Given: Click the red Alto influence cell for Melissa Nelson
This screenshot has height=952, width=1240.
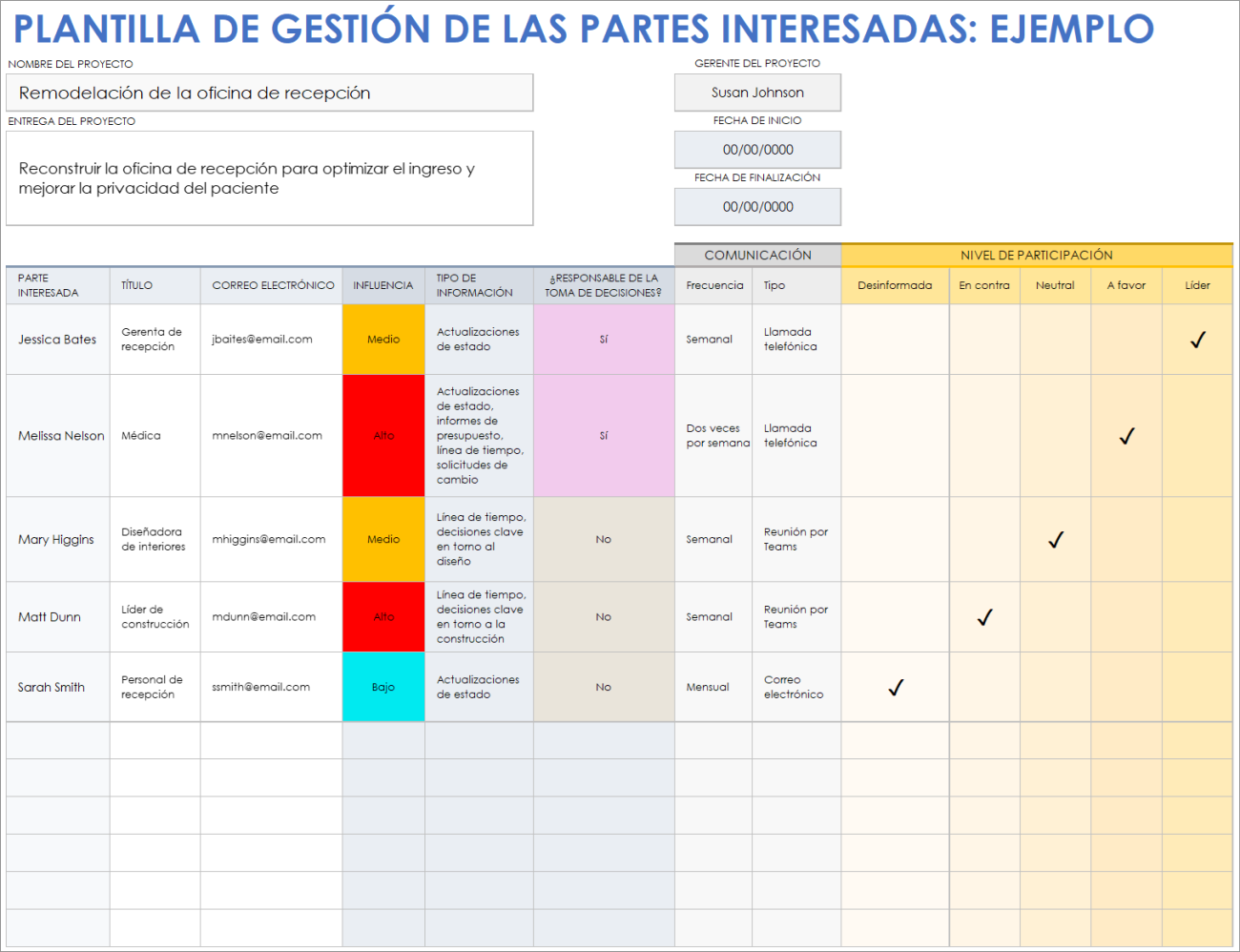Looking at the screenshot, I should (382, 435).
